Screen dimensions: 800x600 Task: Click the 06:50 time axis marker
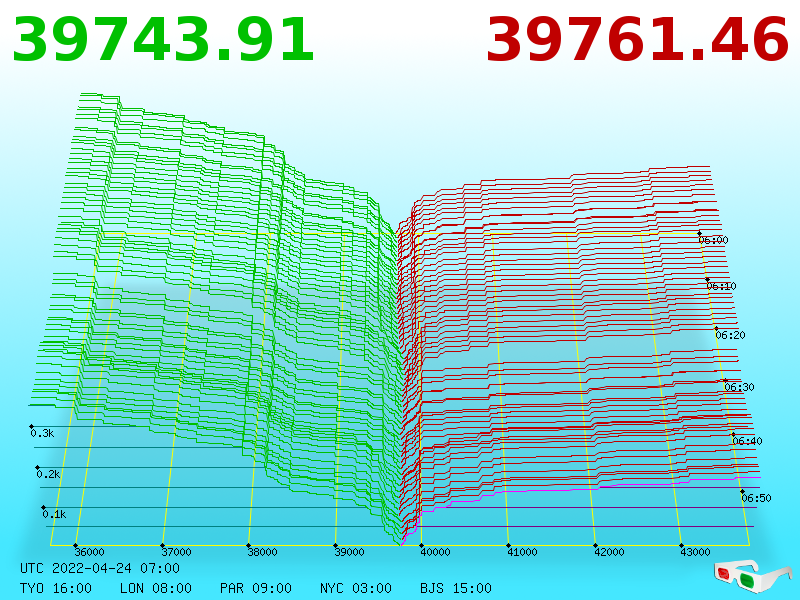point(756,498)
